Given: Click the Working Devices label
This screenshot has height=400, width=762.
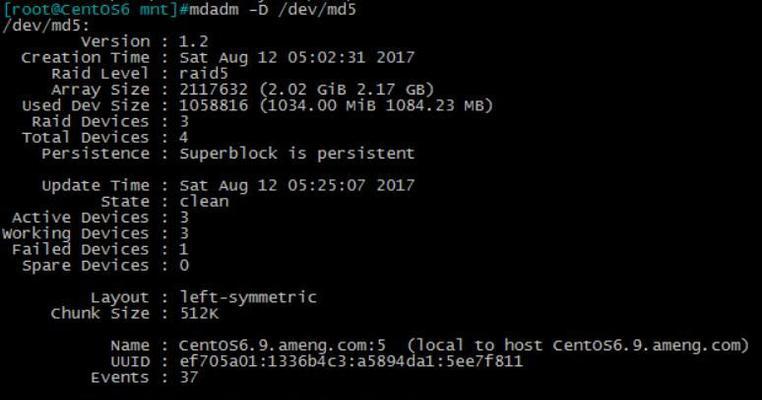Looking at the screenshot, I should coord(75,233).
